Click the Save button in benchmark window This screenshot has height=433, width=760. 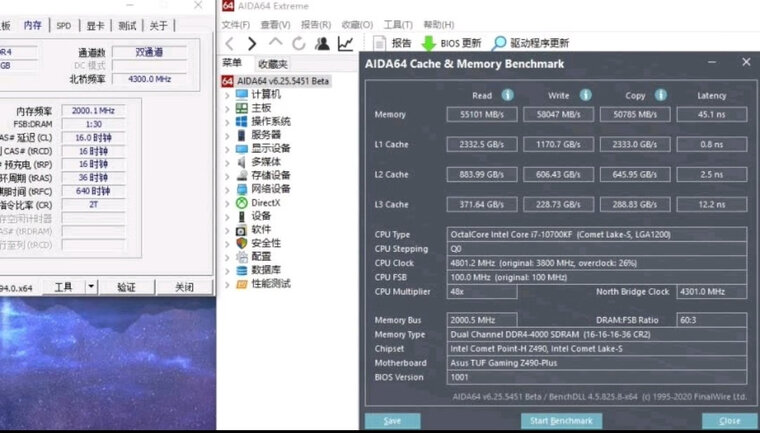[392, 421]
